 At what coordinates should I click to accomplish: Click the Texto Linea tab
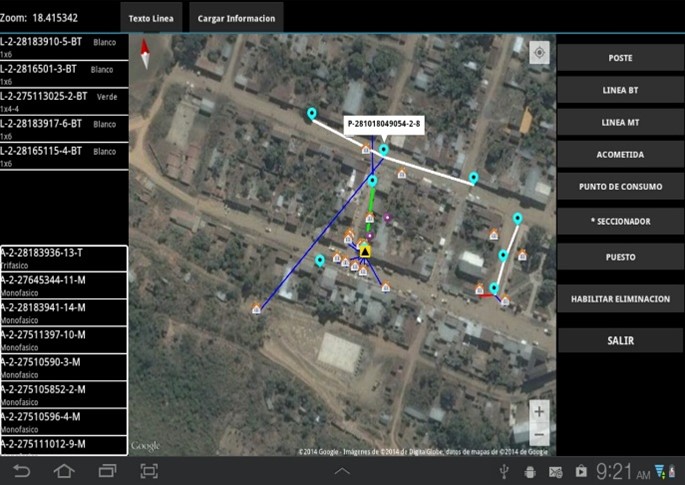151,17
